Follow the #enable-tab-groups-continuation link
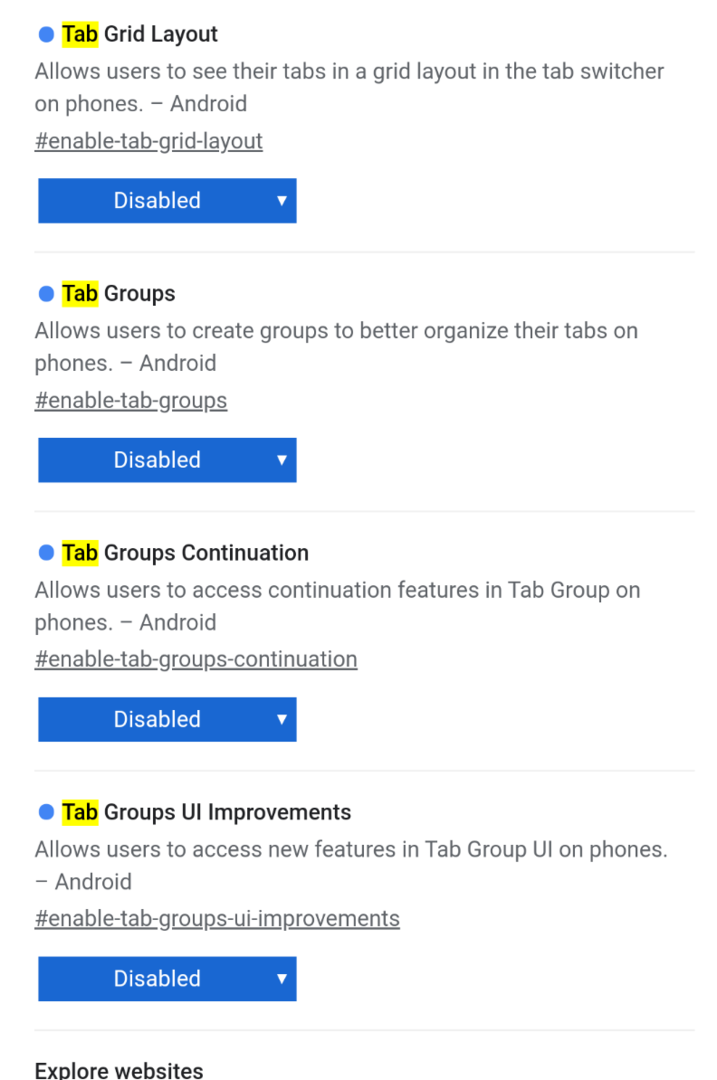This screenshot has width=717, height=1080. click(x=196, y=660)
